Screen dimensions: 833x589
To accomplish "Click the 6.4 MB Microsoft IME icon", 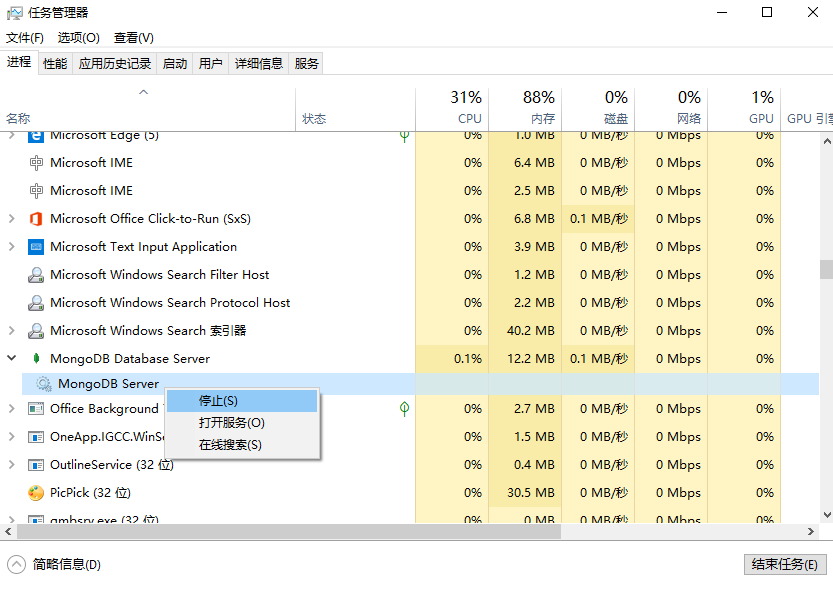I will coord(36,163).
